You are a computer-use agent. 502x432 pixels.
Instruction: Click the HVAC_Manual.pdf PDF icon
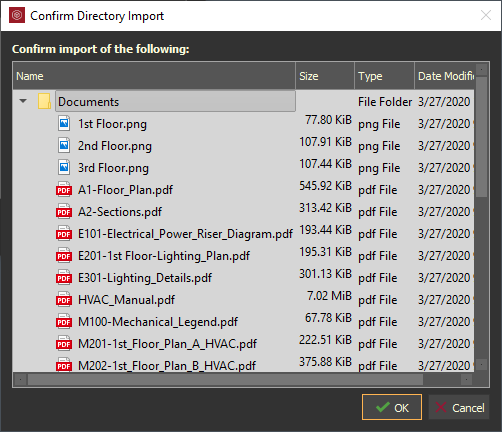64,299
